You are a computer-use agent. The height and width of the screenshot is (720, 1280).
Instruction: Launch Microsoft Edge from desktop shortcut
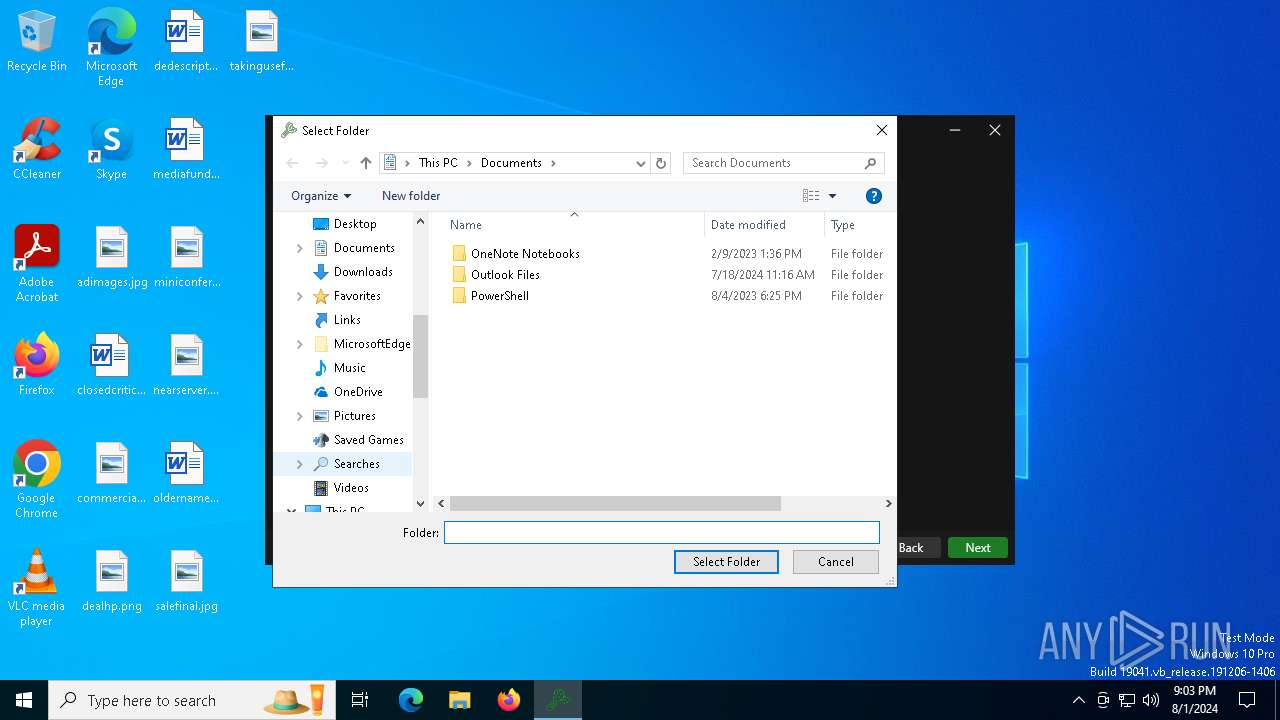(x=111, y=47)
